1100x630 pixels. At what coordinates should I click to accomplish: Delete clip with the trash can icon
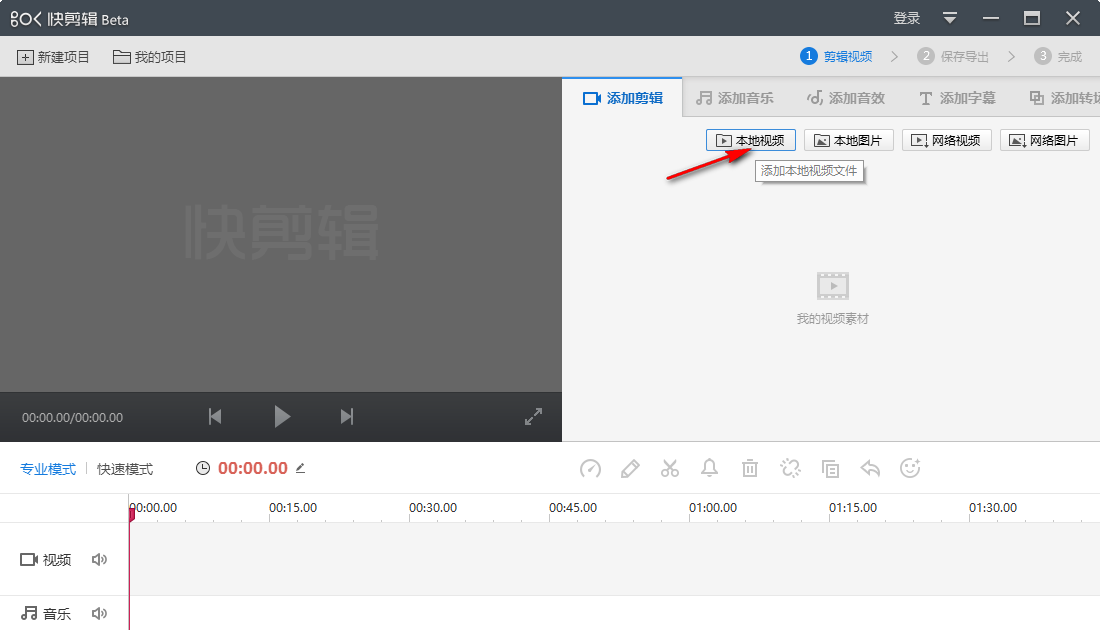[x=750, y=468]
